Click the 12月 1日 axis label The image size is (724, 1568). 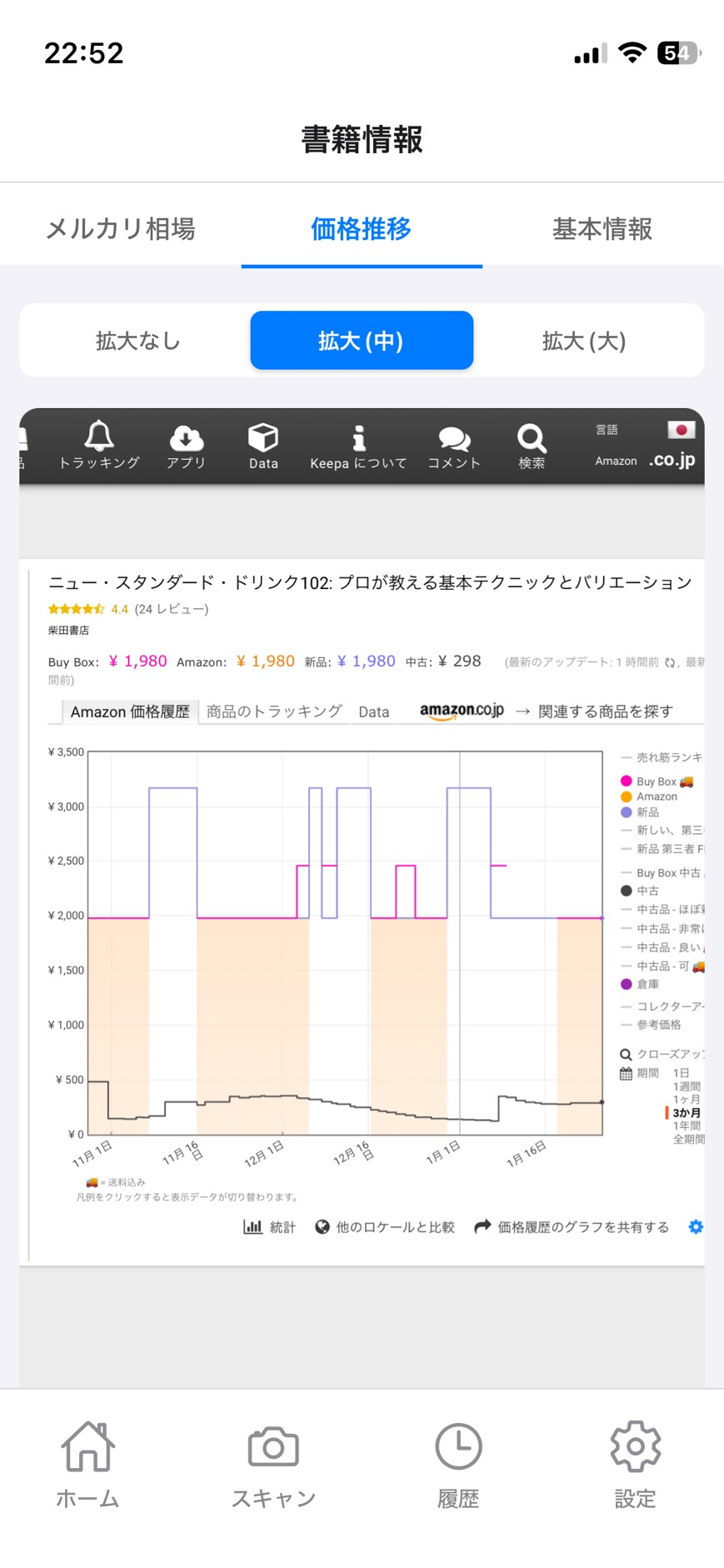coord(265,1154)
